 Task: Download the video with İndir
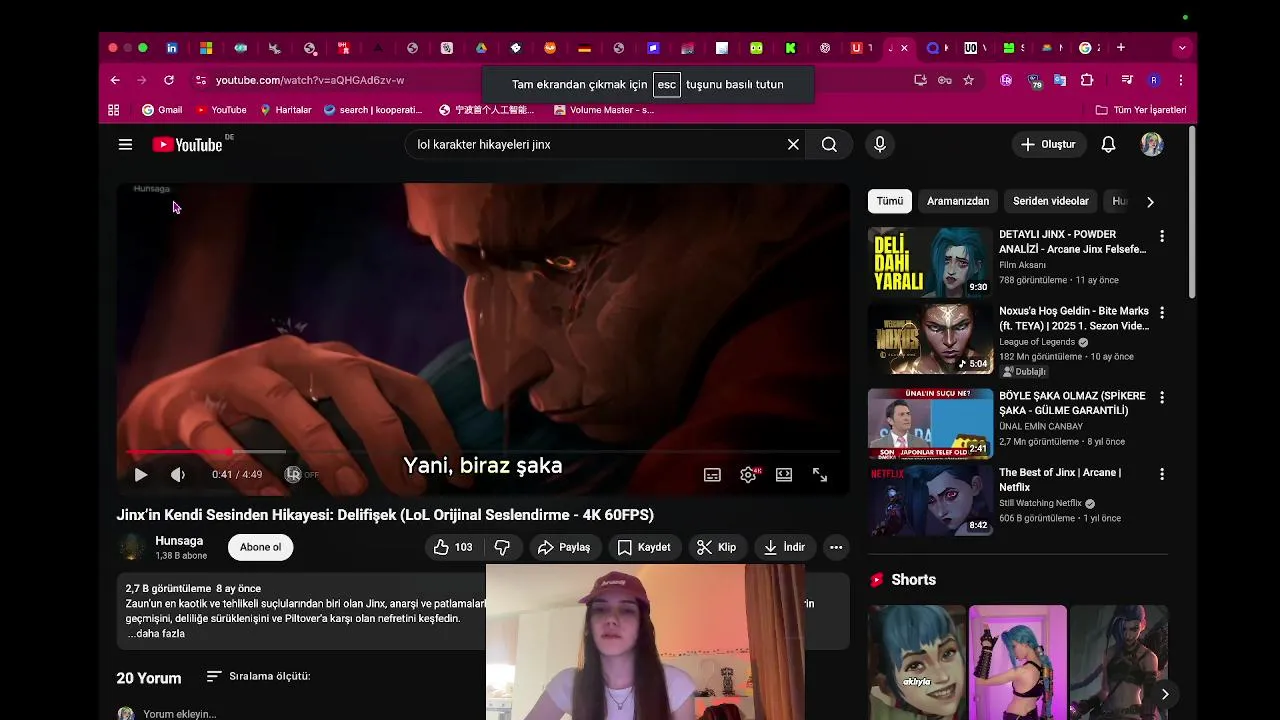(784, 547)
